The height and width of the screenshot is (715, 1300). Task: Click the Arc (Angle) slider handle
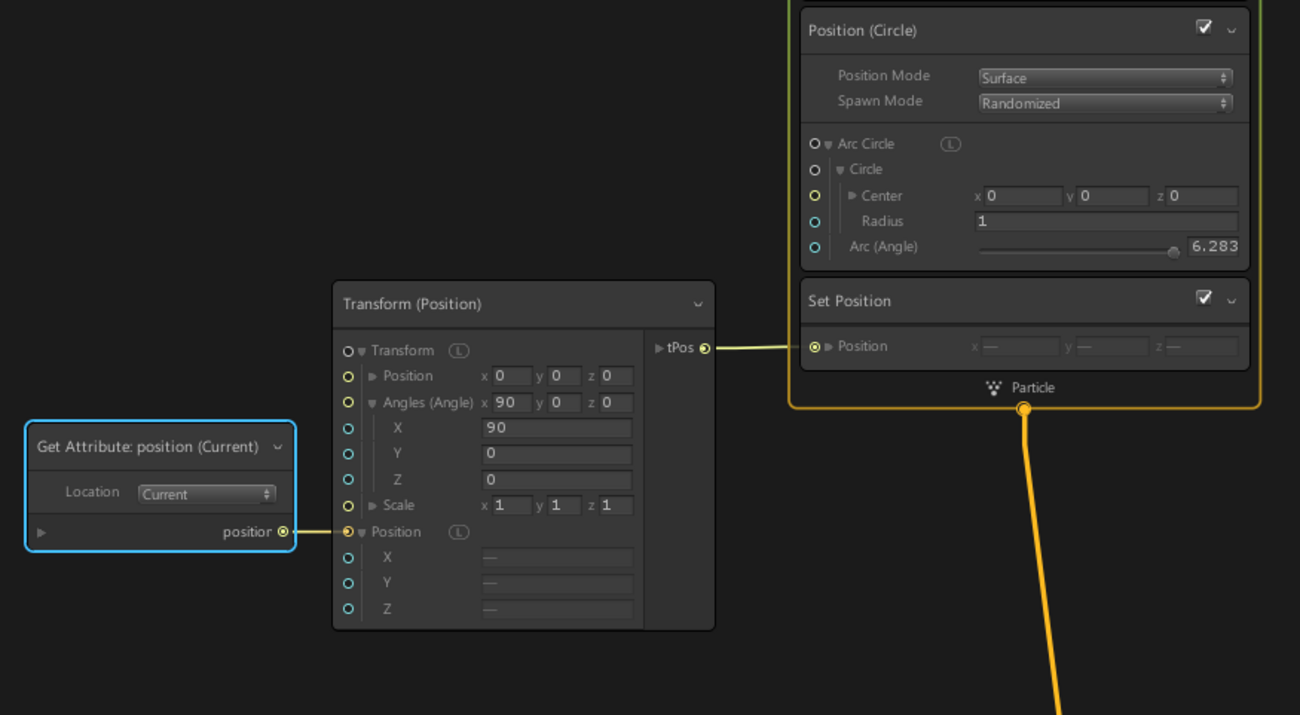pos(1173,252)
